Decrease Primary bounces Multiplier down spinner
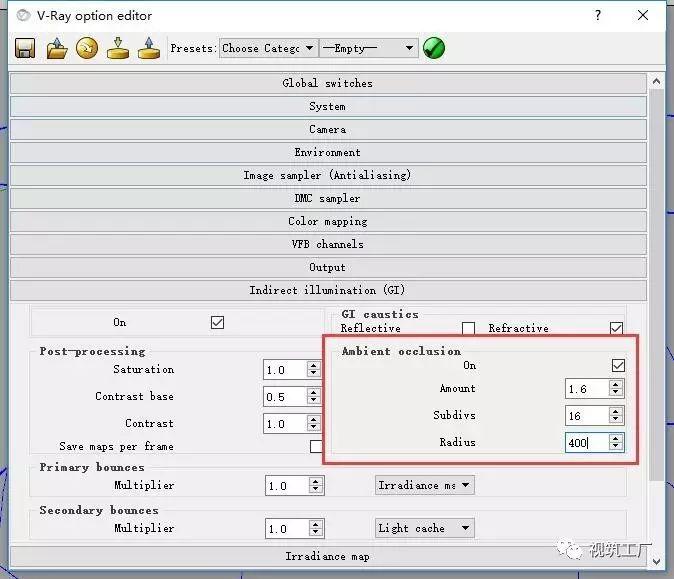674x579 pixels. tap(316, 490)
